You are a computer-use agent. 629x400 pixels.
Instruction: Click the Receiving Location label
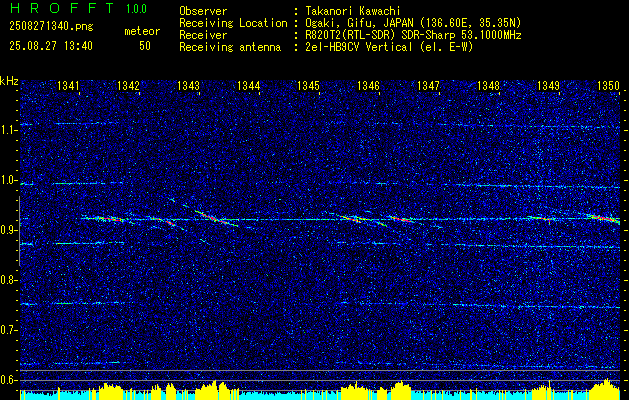tap(233, 23)
